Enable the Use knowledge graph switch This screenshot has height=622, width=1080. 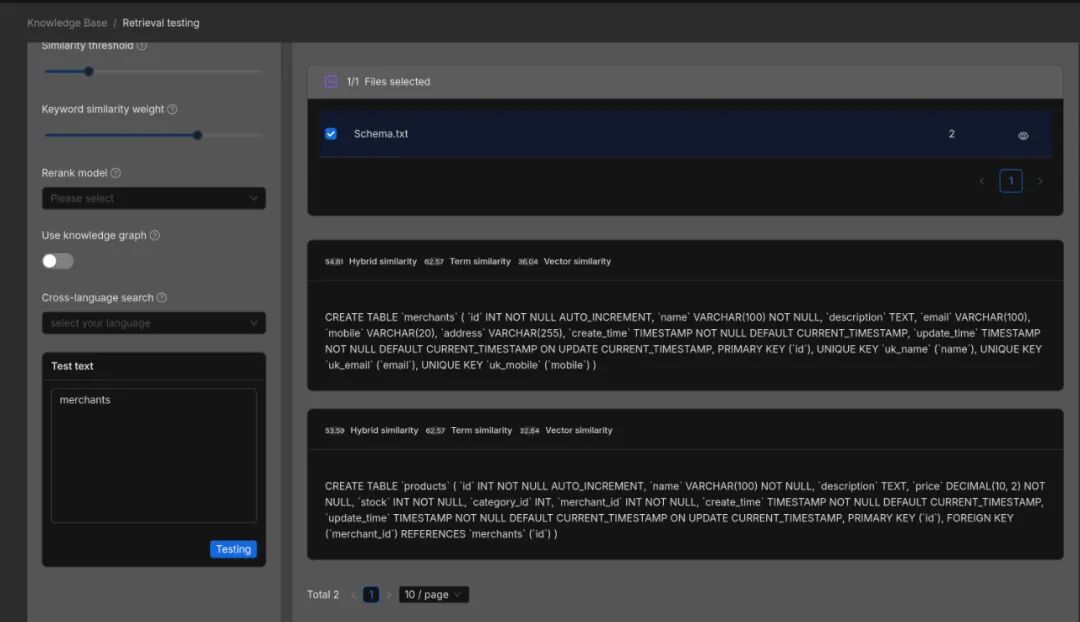pos(57,260)
